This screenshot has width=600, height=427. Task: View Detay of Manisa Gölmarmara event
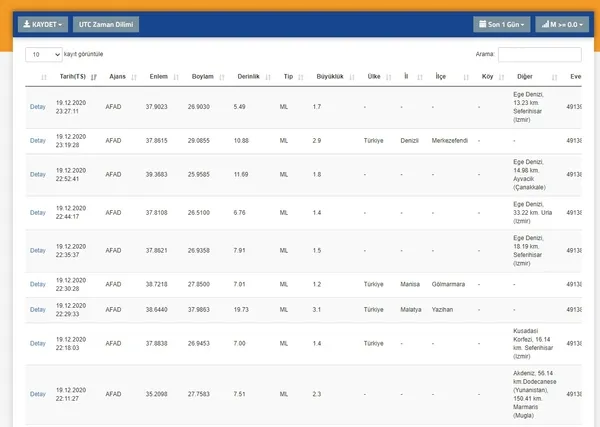tap(38, 284)
